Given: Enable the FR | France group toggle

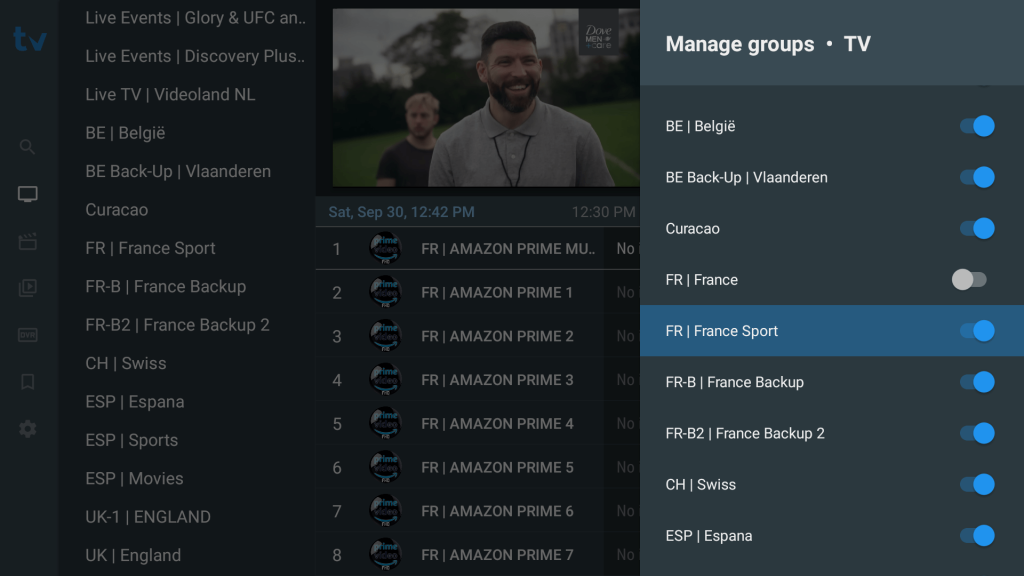Looking at the screenshot, I should tap(969, 280).
